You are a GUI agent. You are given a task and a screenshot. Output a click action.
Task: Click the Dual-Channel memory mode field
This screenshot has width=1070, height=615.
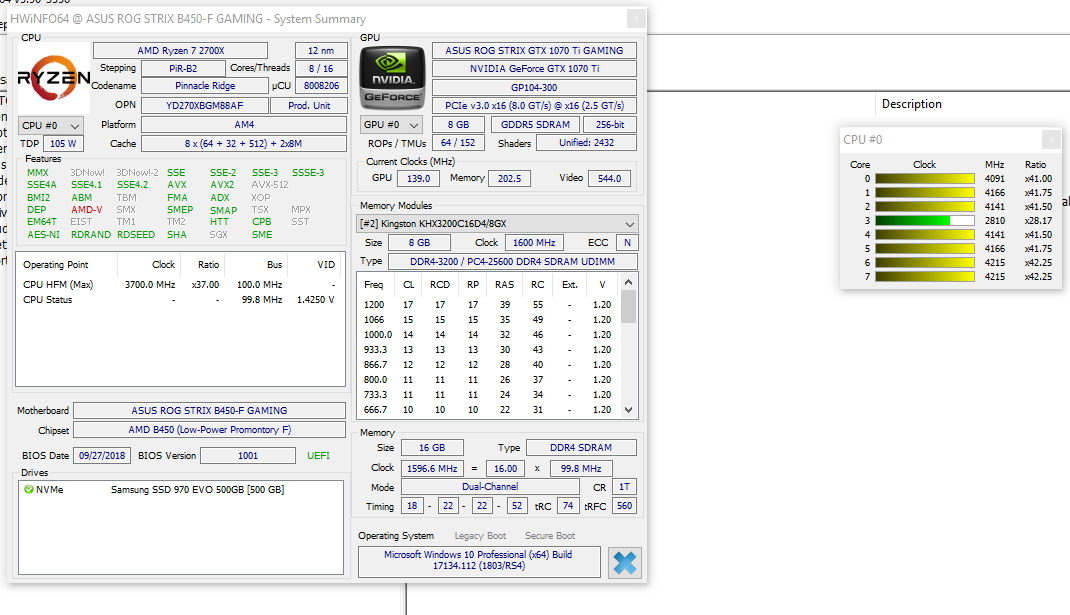489,487
